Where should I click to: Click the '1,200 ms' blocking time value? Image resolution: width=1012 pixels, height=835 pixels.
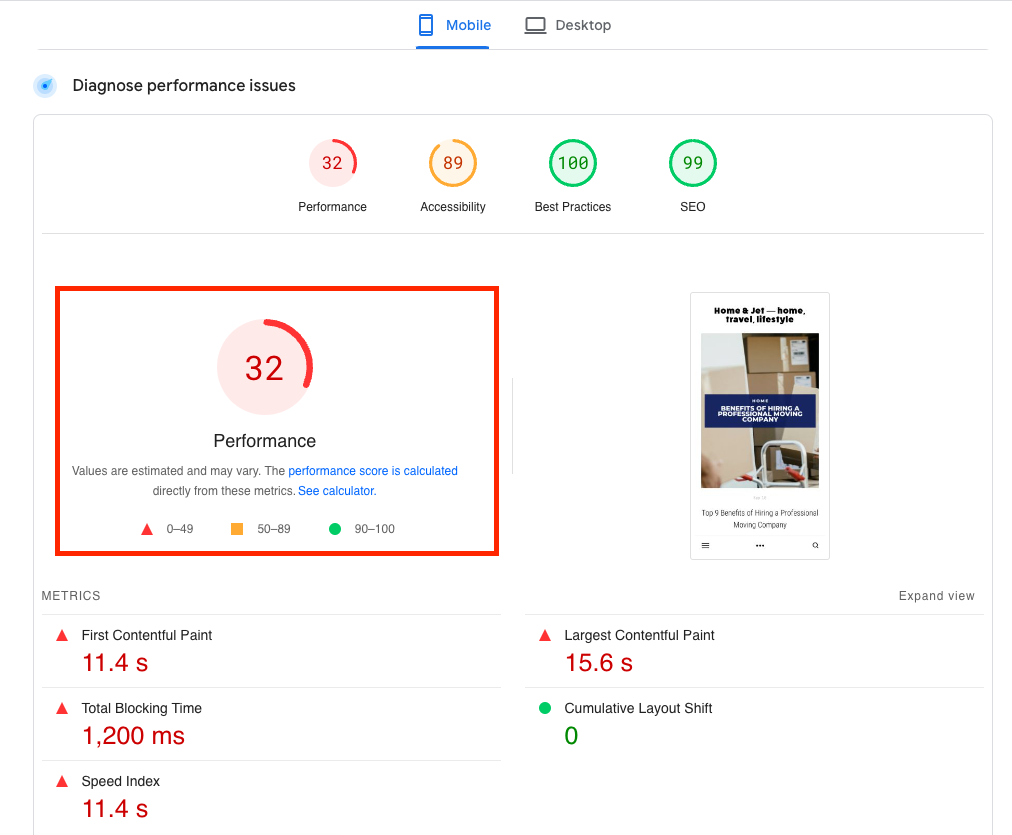coord(134,736)
